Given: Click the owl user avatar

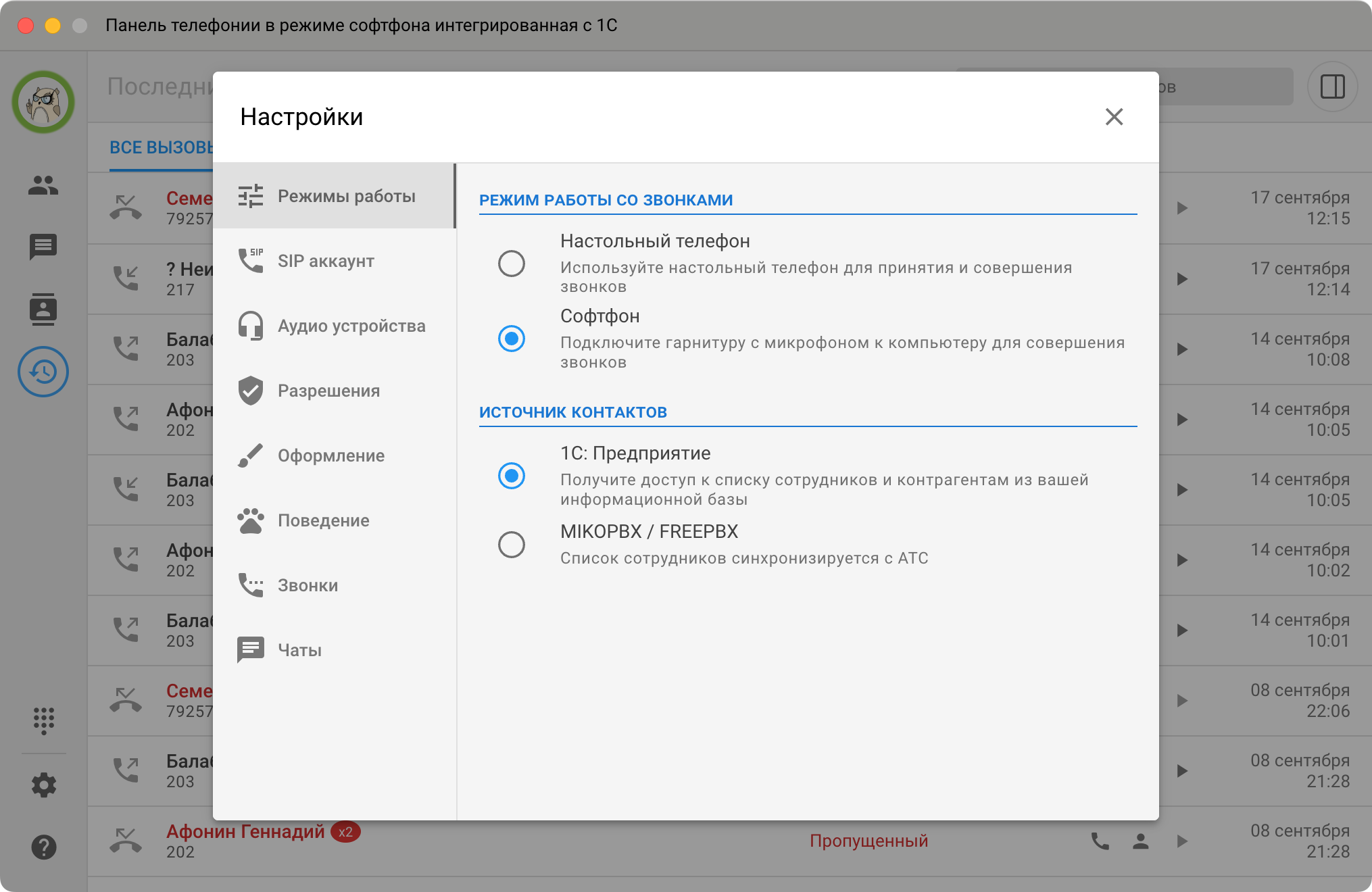Looking at the screenshot, I should coord(43,102).
